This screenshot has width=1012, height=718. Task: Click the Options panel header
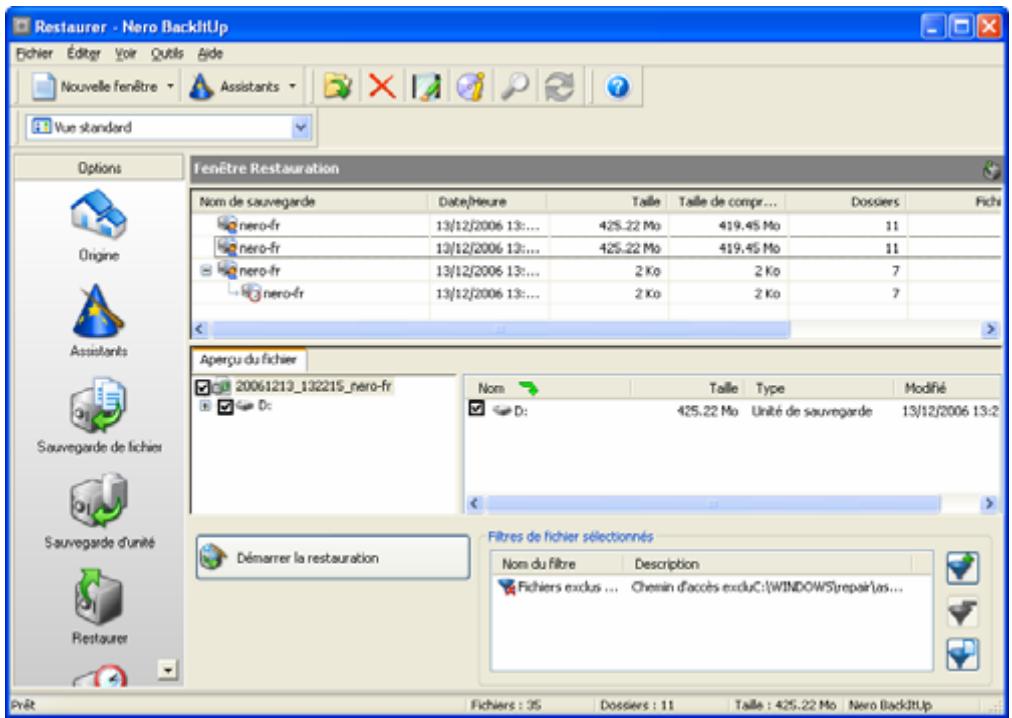coord(99,168)
